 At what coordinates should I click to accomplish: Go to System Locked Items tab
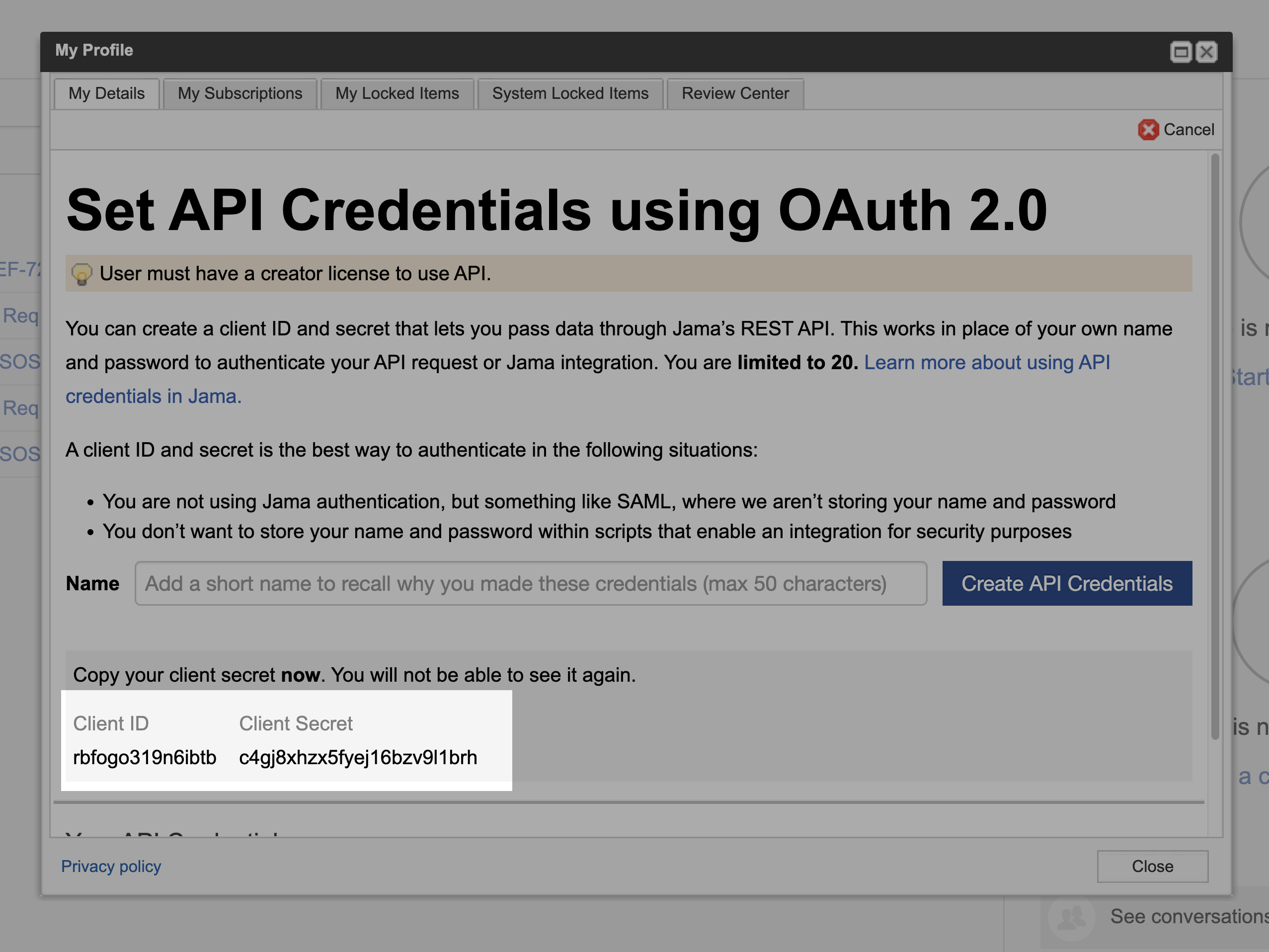click(570, 93)
